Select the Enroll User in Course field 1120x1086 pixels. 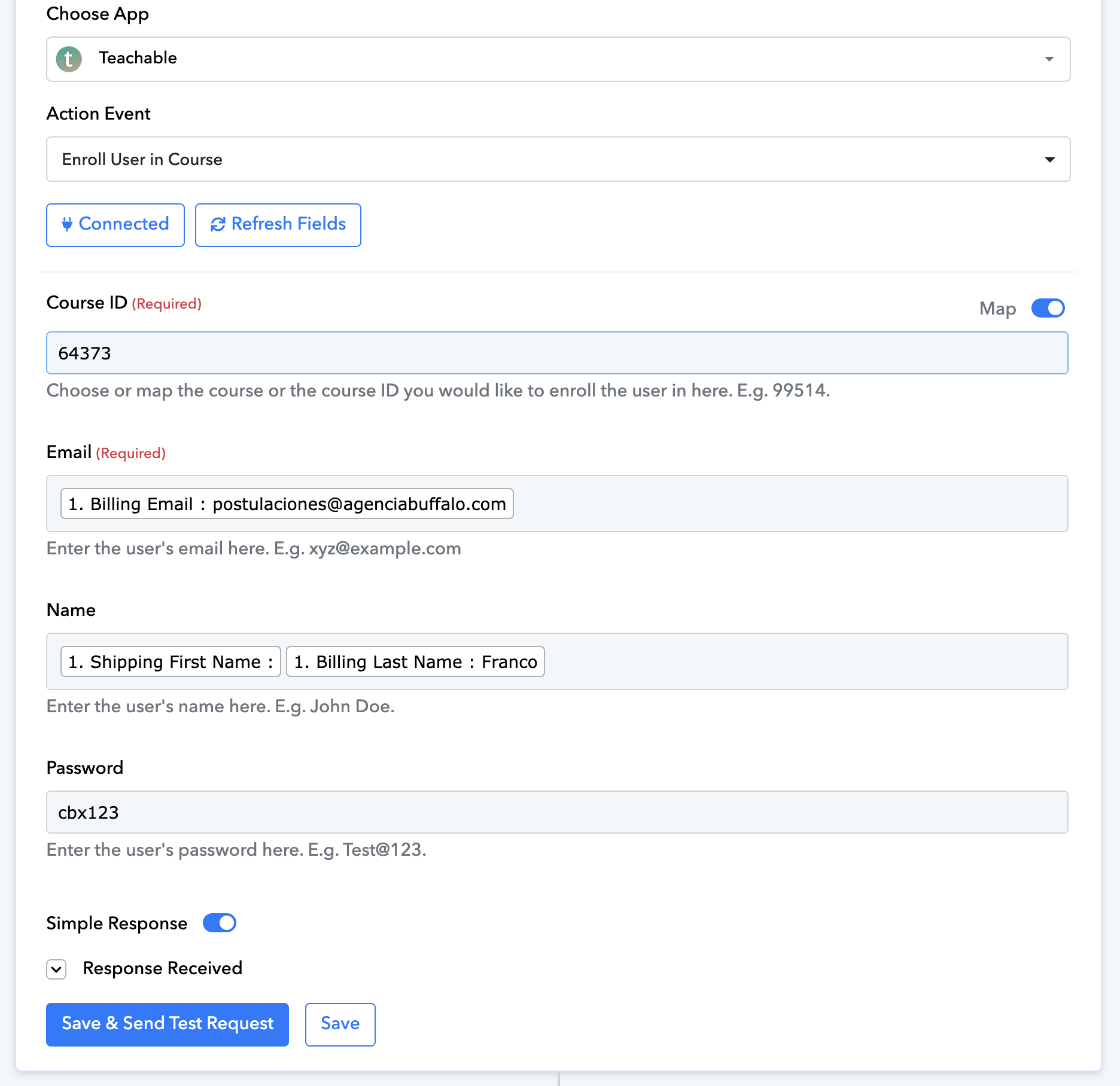[x=558, y=159]
